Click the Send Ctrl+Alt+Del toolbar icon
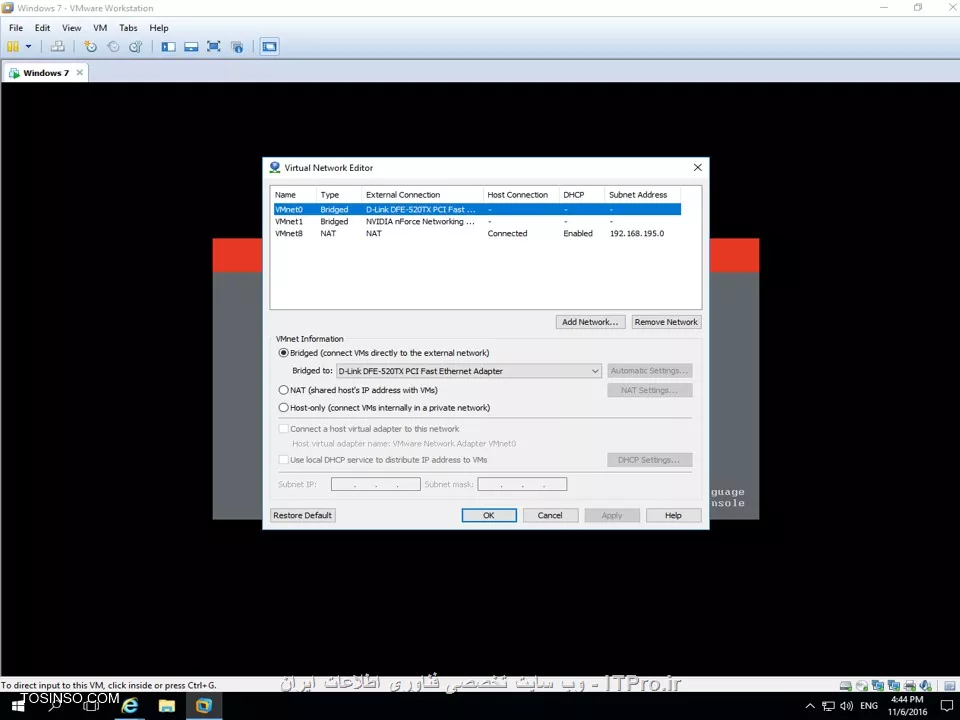This screenshot has width=960, height=720. point(58,47)
